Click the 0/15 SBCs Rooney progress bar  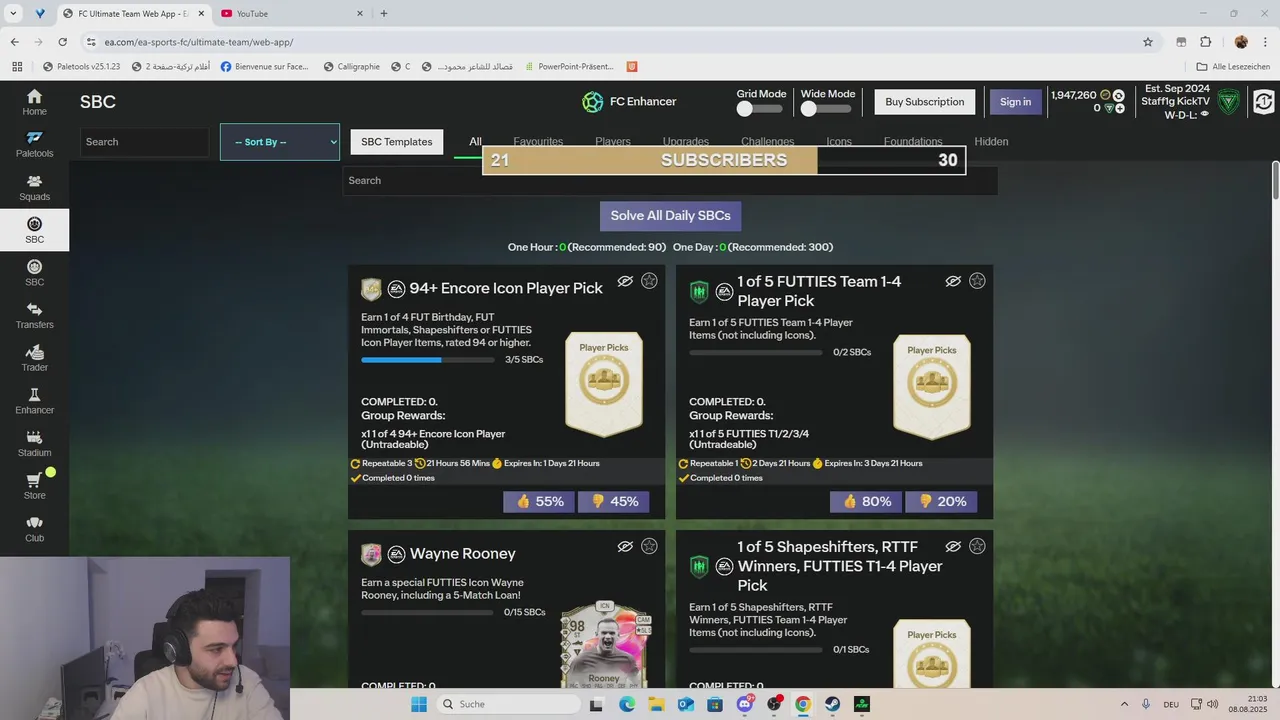click(x=429, y=612)
